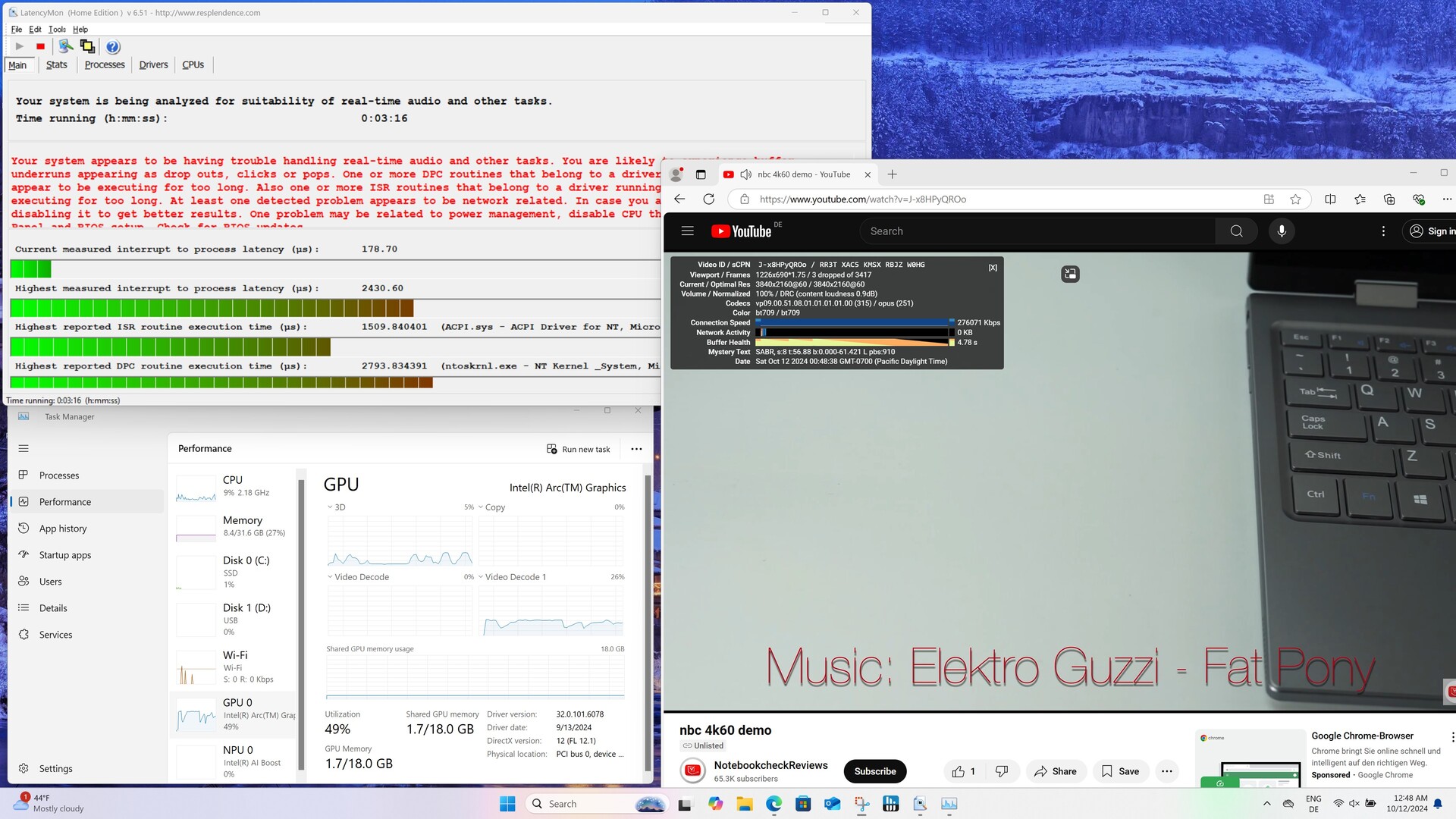Open Edge settings and more ellipsis
Screen dimensions: 1456x819
[1447, 199]
